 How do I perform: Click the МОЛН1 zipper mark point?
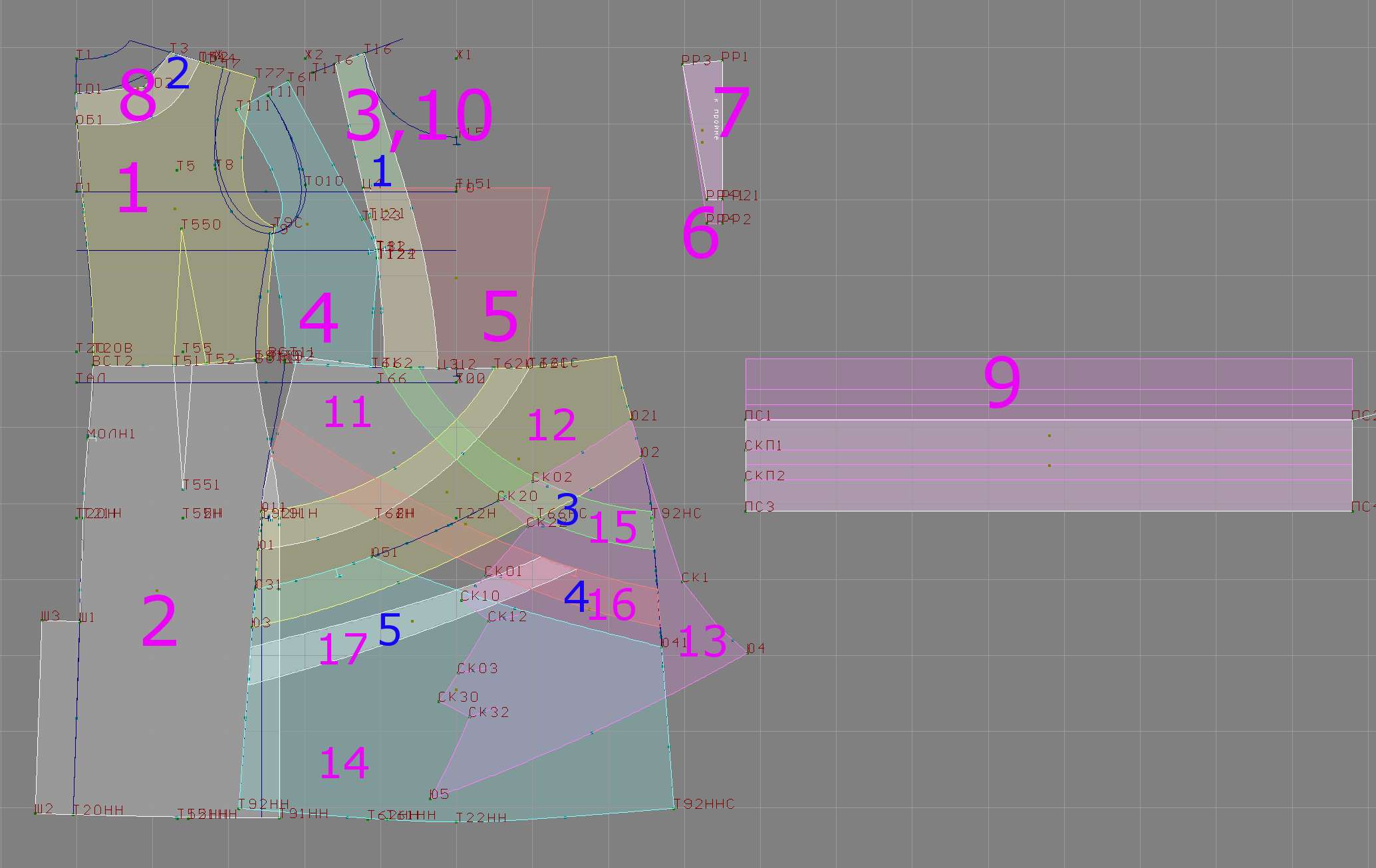pos(88,437)
